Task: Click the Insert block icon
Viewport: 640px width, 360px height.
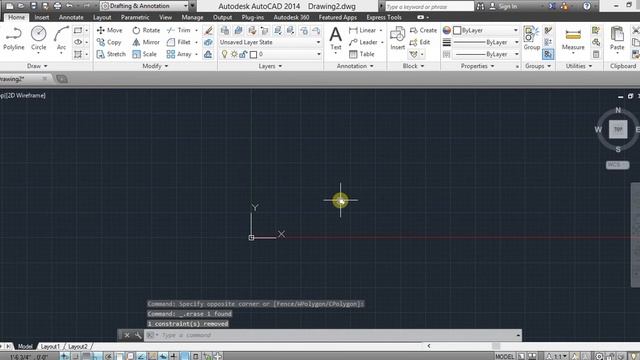Action: pyautogui.click(x=397, y=38)
